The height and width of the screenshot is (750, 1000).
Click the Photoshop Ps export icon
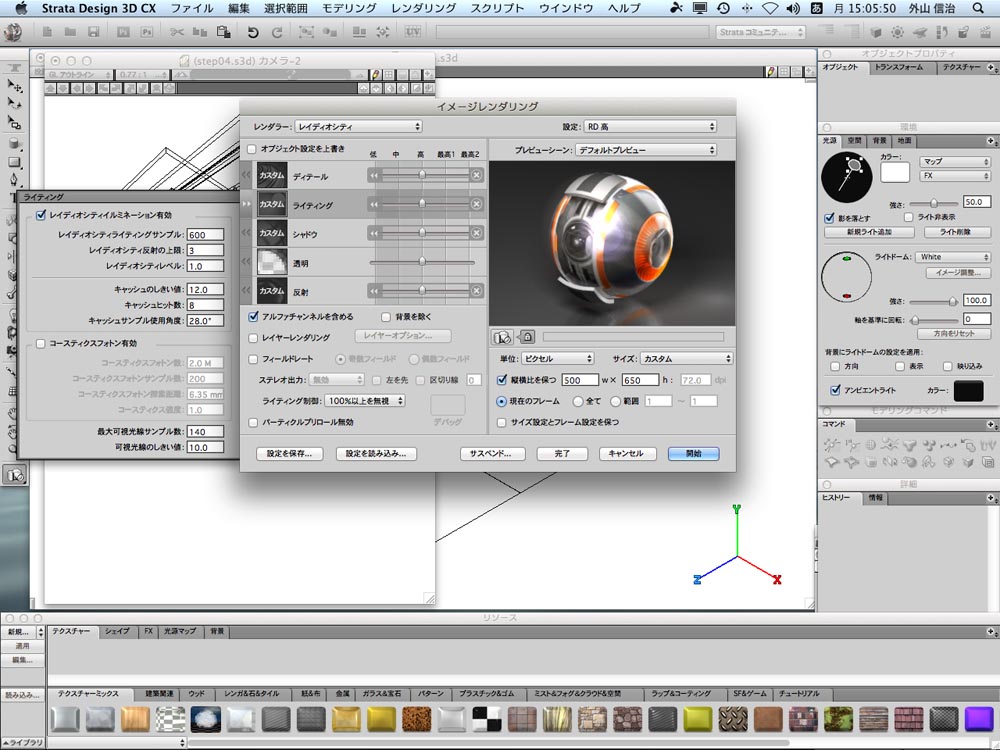point(147,32)
